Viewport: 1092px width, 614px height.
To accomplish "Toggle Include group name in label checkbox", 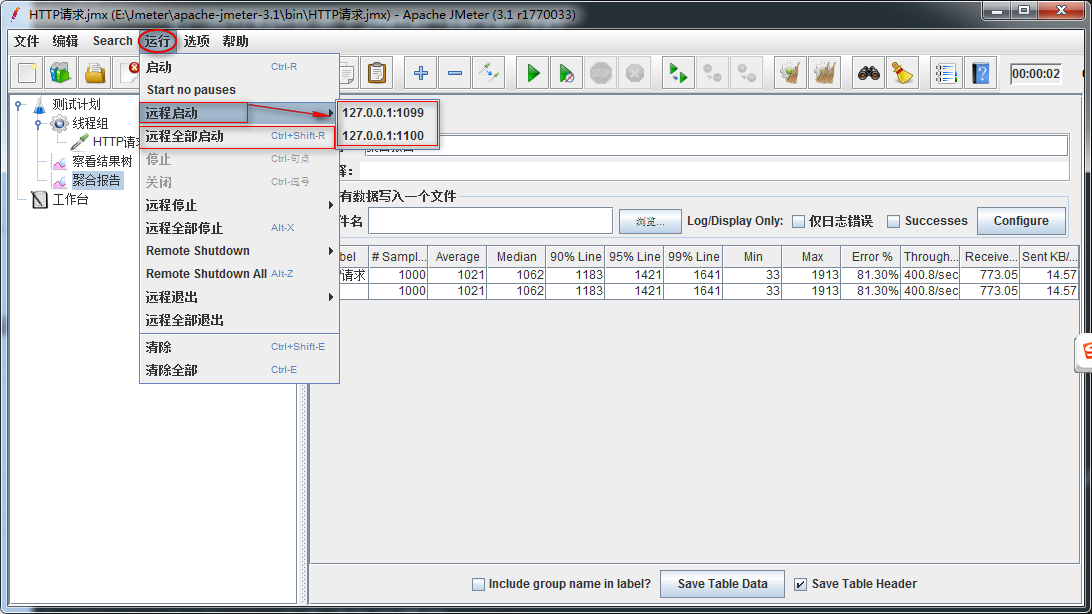I will [478, 584].
